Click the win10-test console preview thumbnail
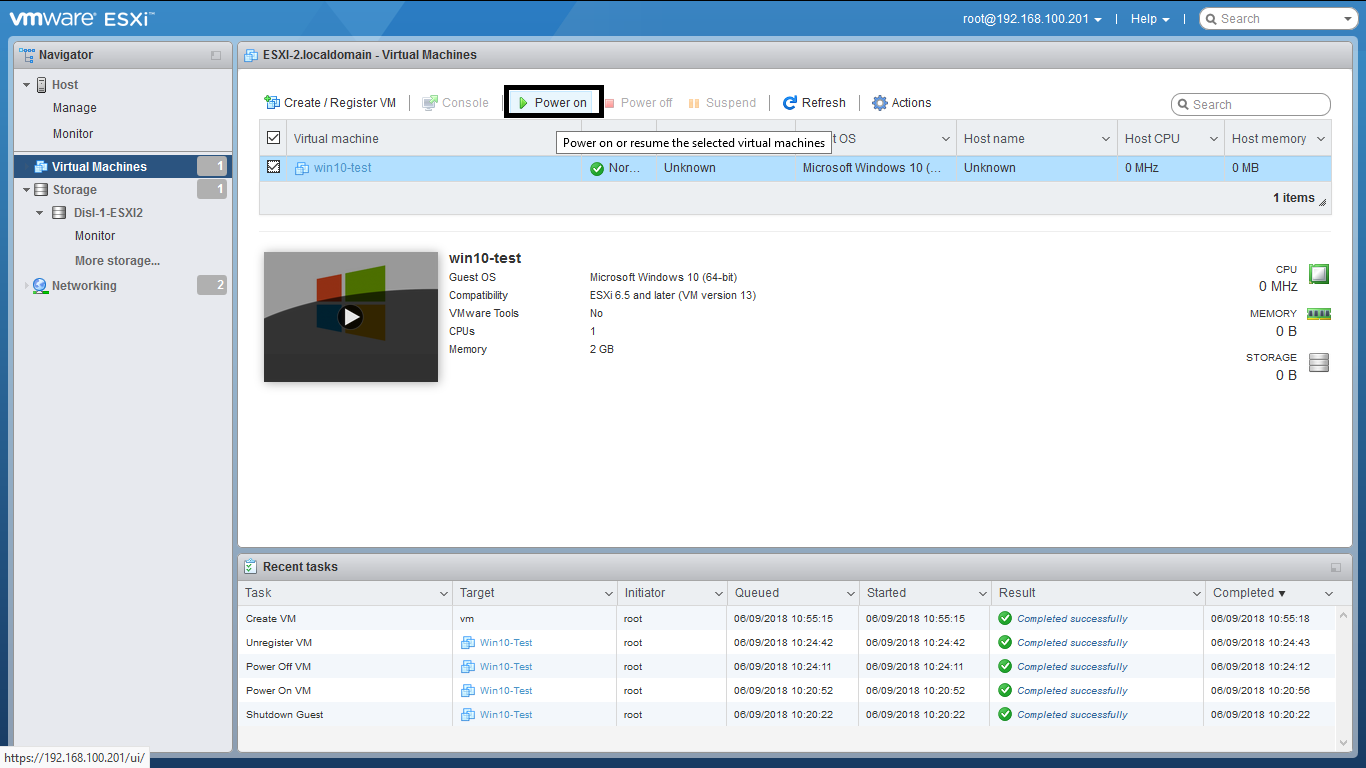 [350, 317]
